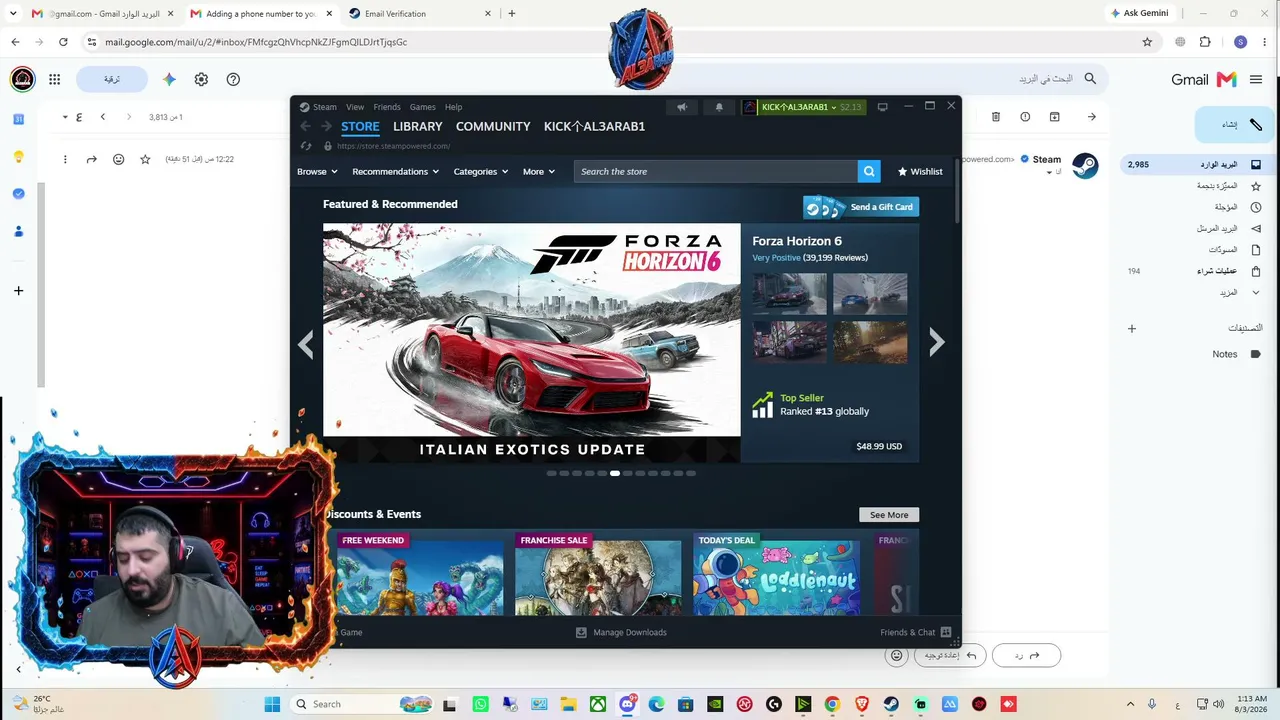Open Chrome tab search dropdown

[x=13, y=14]
